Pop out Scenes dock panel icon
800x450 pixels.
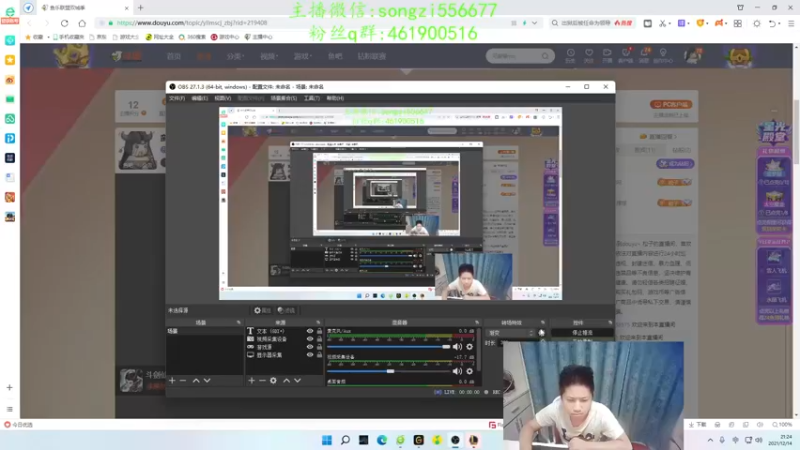click(x=238, y=322)
